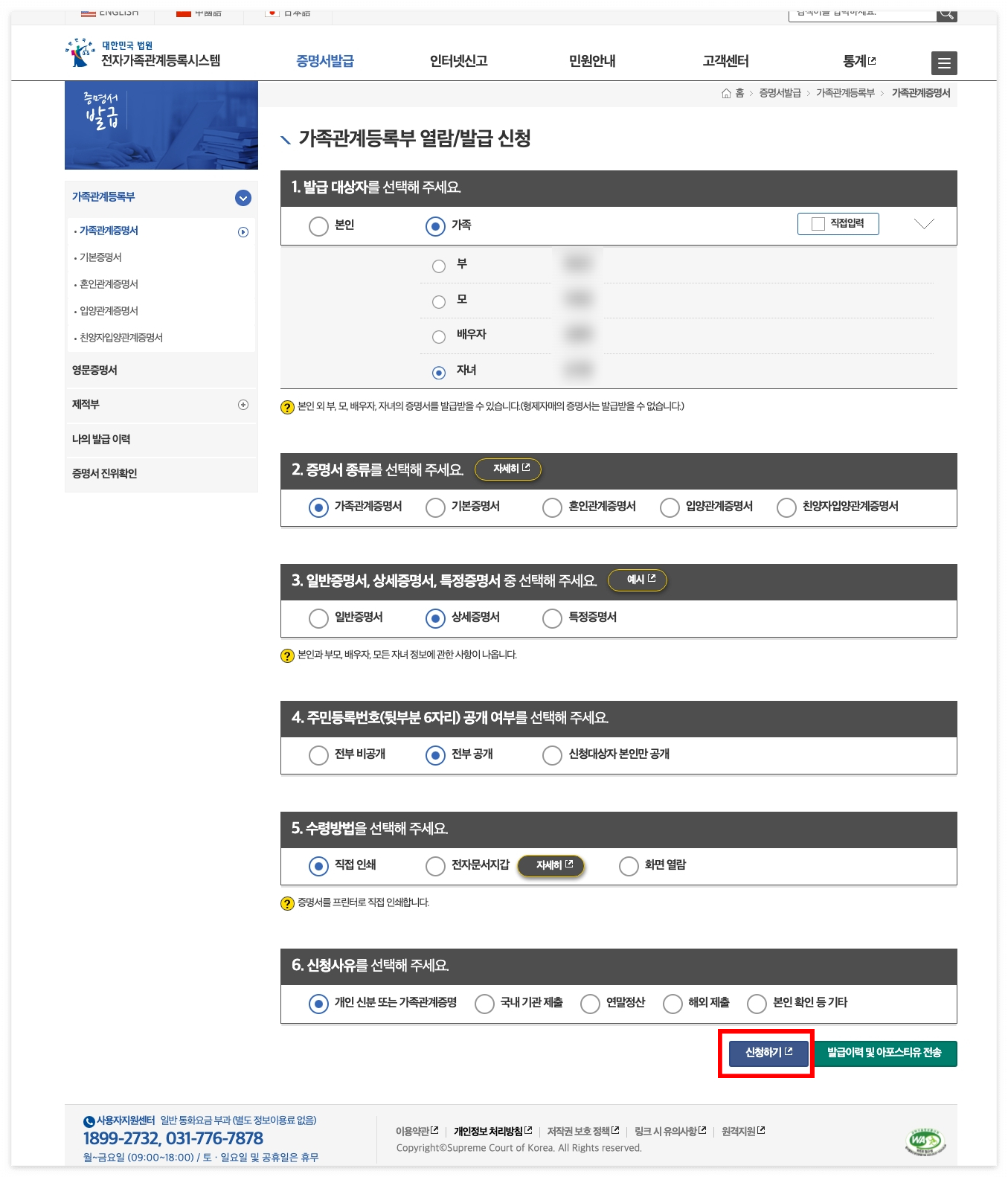Viewport: 1008px width, 1177px height.
Task: Click help icon about printing certificate
Action: click(x=287, y=903)
